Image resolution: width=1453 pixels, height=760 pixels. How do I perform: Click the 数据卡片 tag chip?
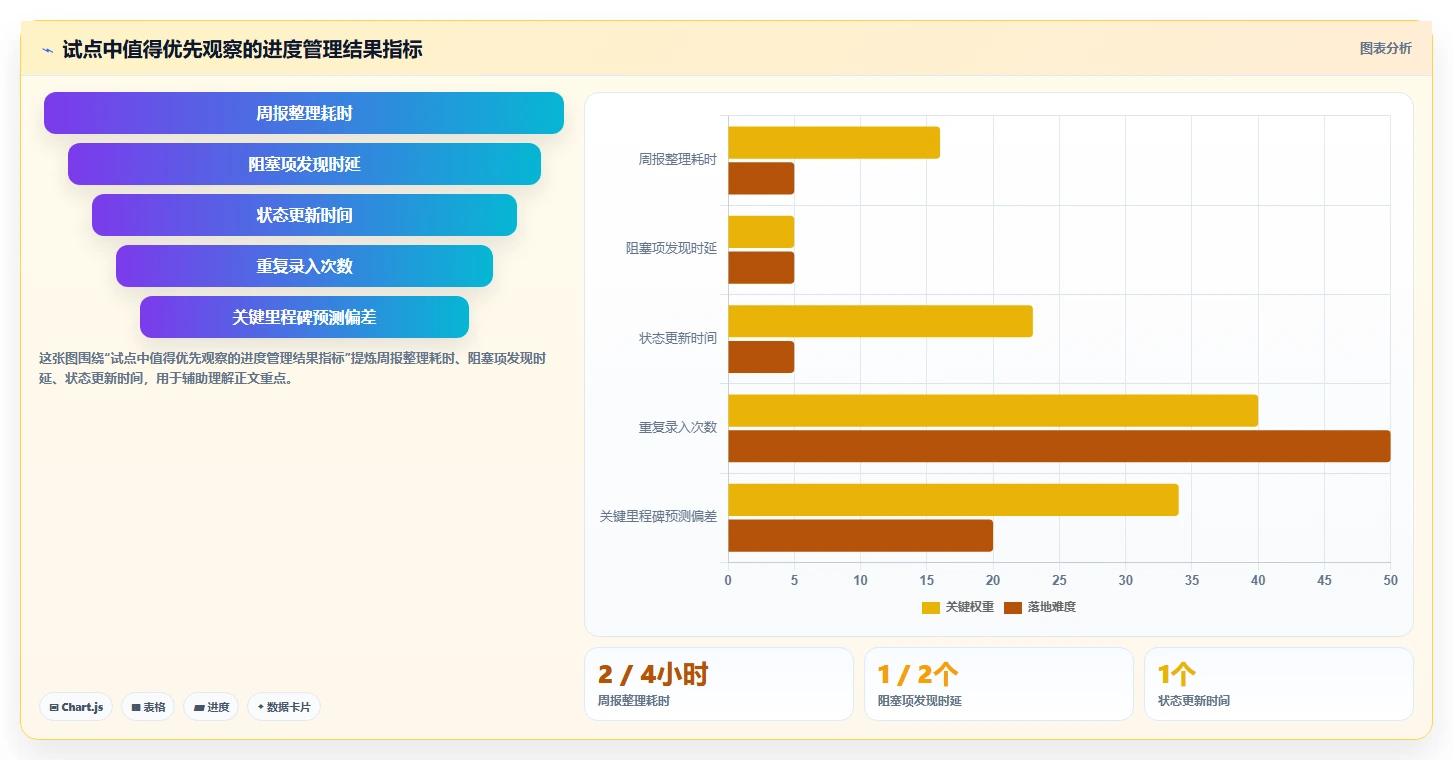point(284,707)
